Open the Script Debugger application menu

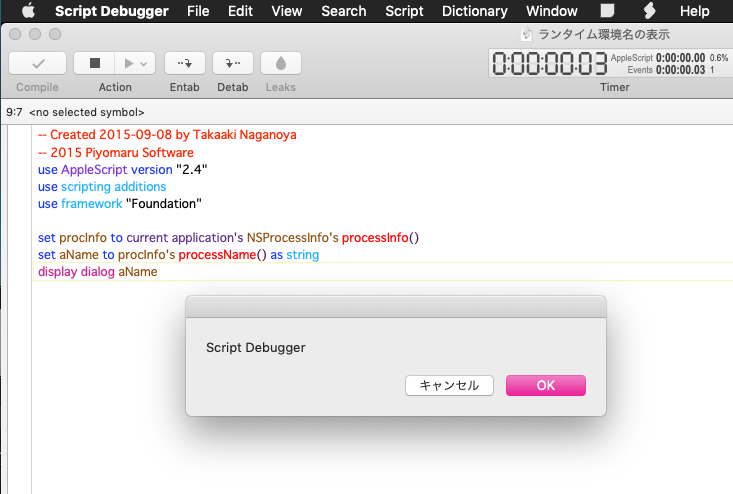112,11
